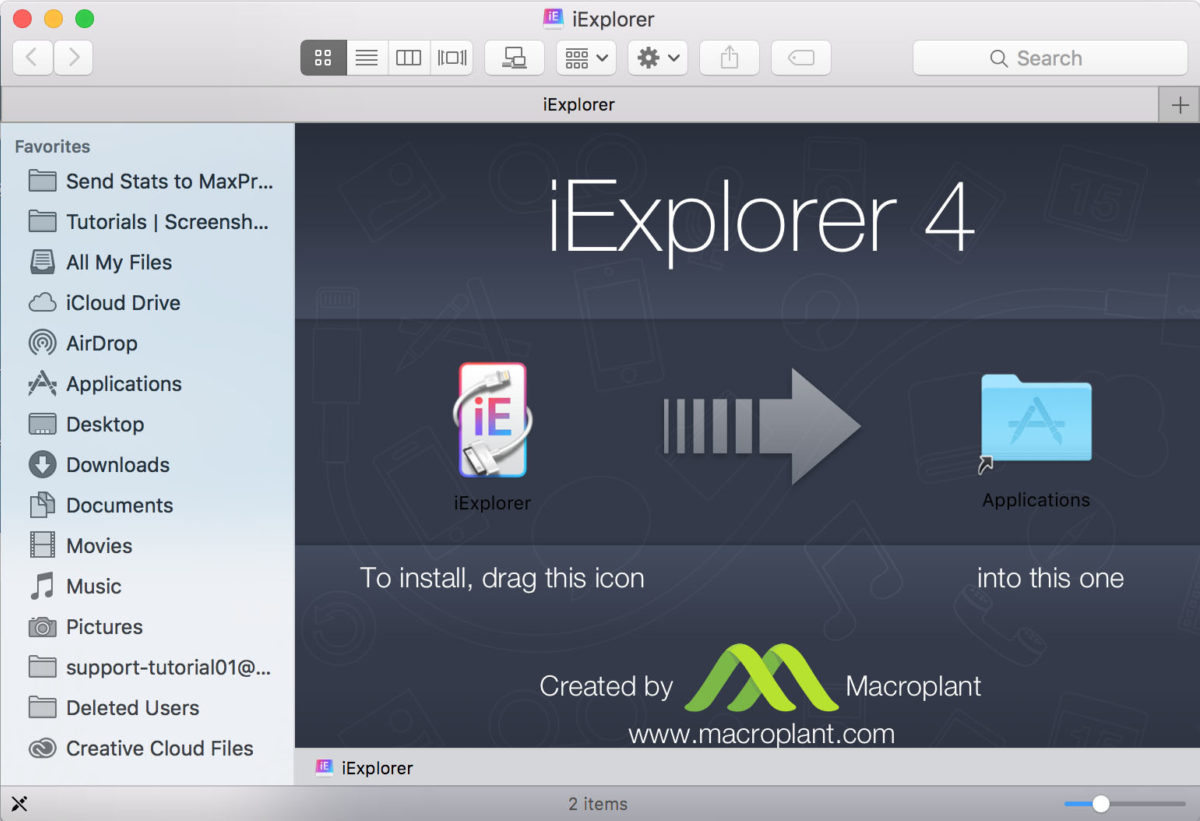Click the iExplorer entry in path bar

[x=365, y=768]
